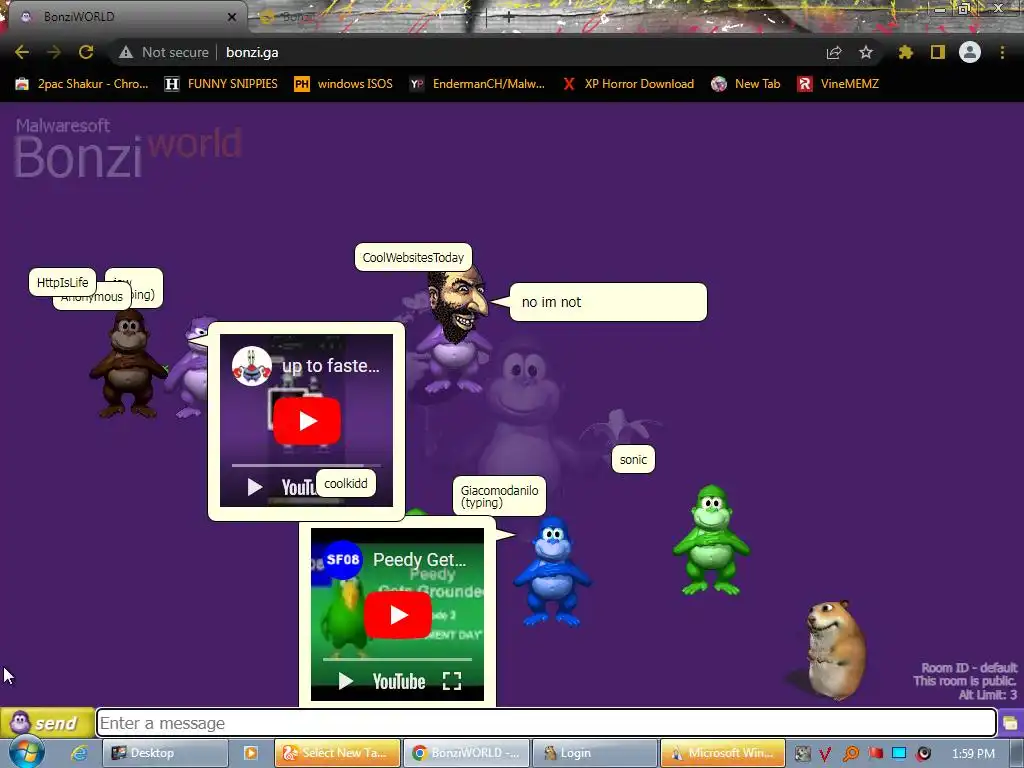
Task: Click the SF08 channel avatar
Action: (343, 560)
